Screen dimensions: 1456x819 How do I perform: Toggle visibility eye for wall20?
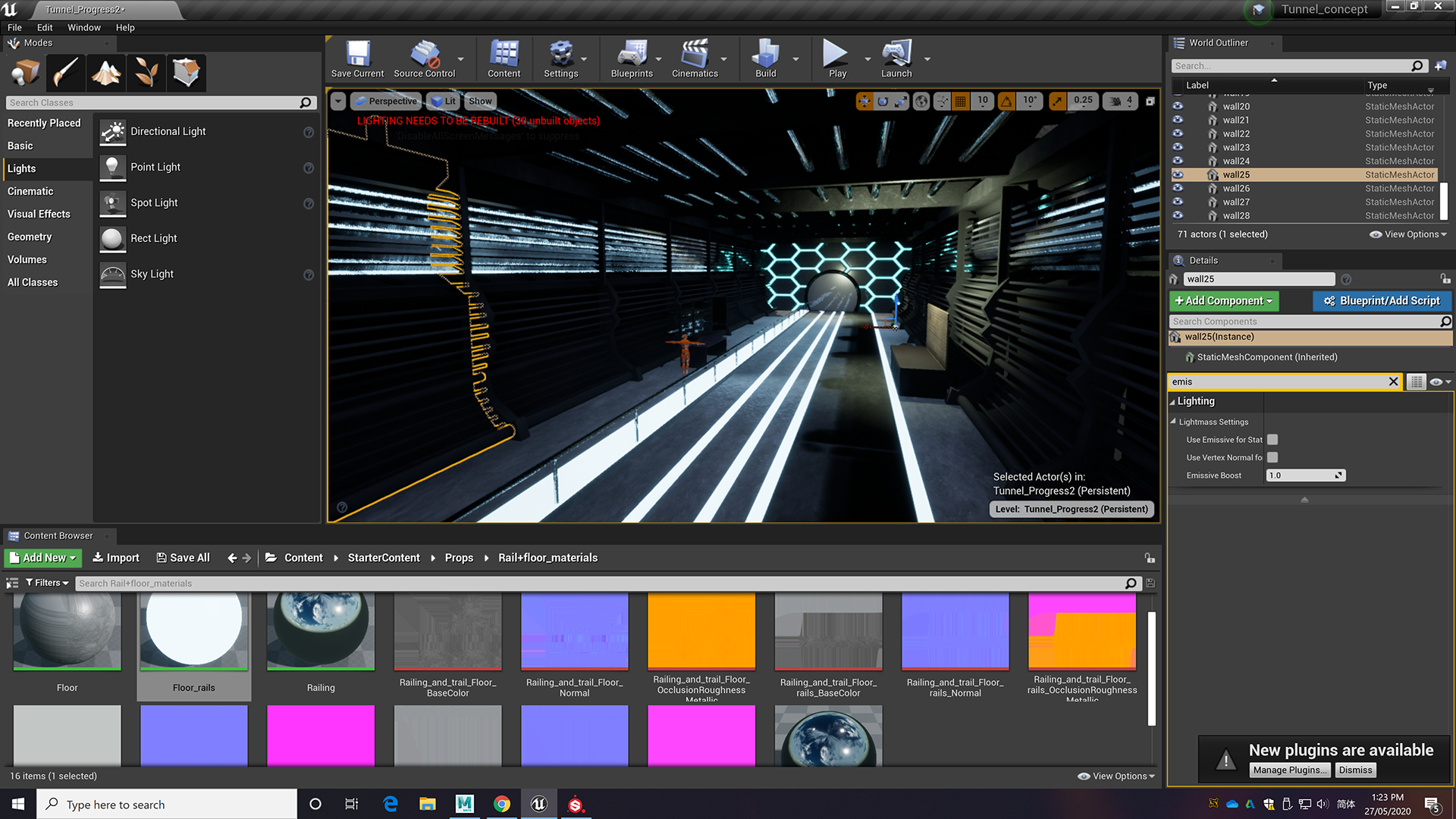pos(1178,106)
